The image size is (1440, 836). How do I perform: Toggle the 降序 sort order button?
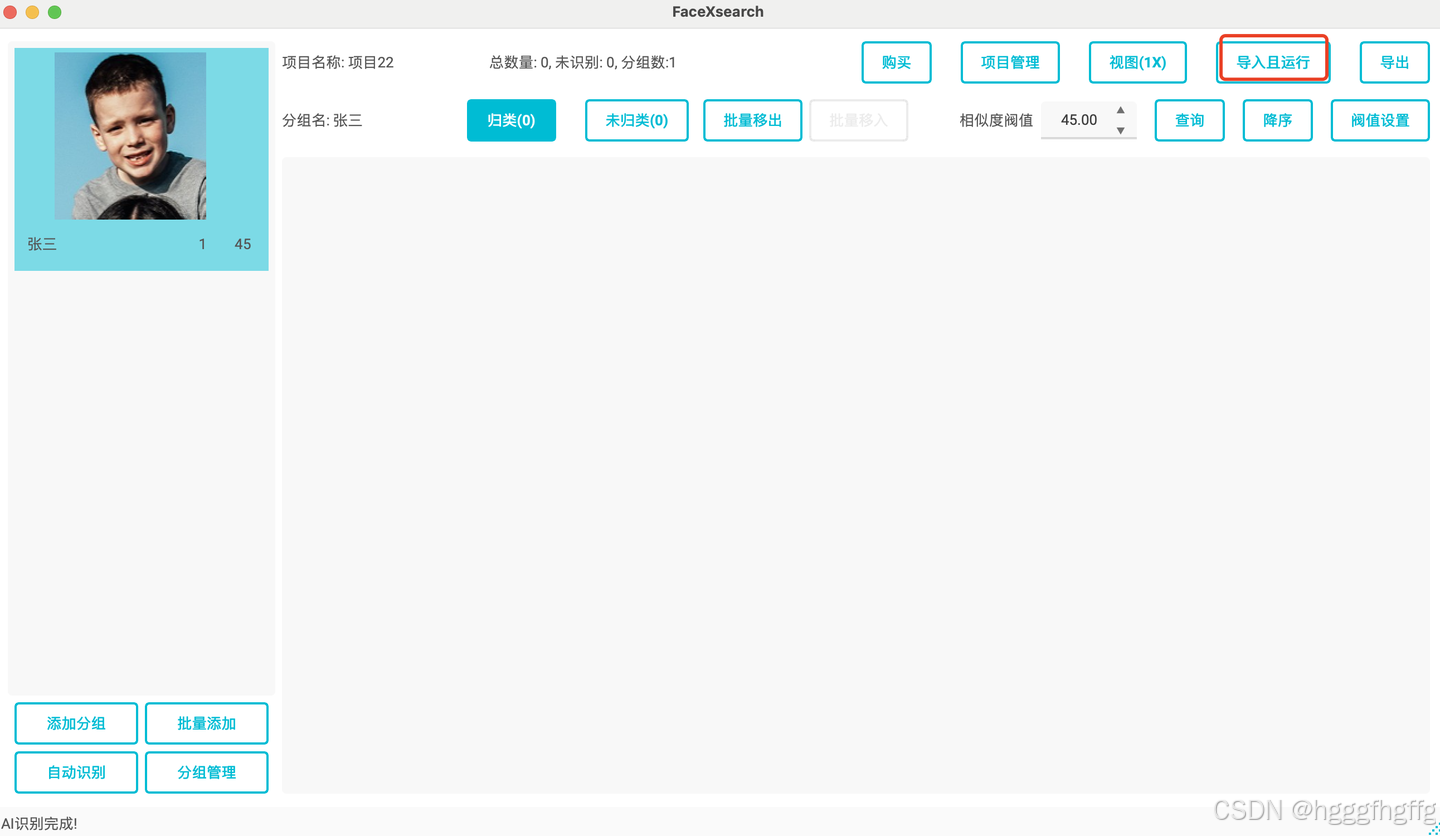(1277, 120)
